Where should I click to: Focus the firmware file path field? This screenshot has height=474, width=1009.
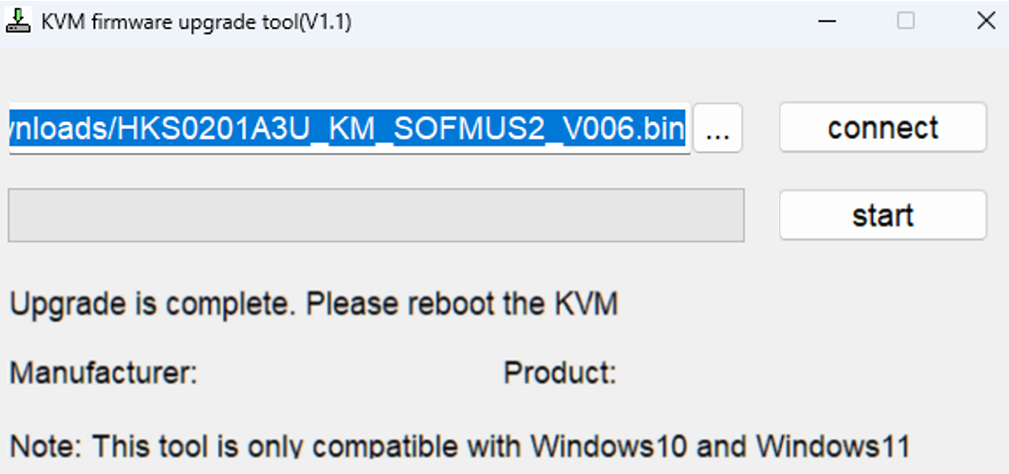click(349, 128)
